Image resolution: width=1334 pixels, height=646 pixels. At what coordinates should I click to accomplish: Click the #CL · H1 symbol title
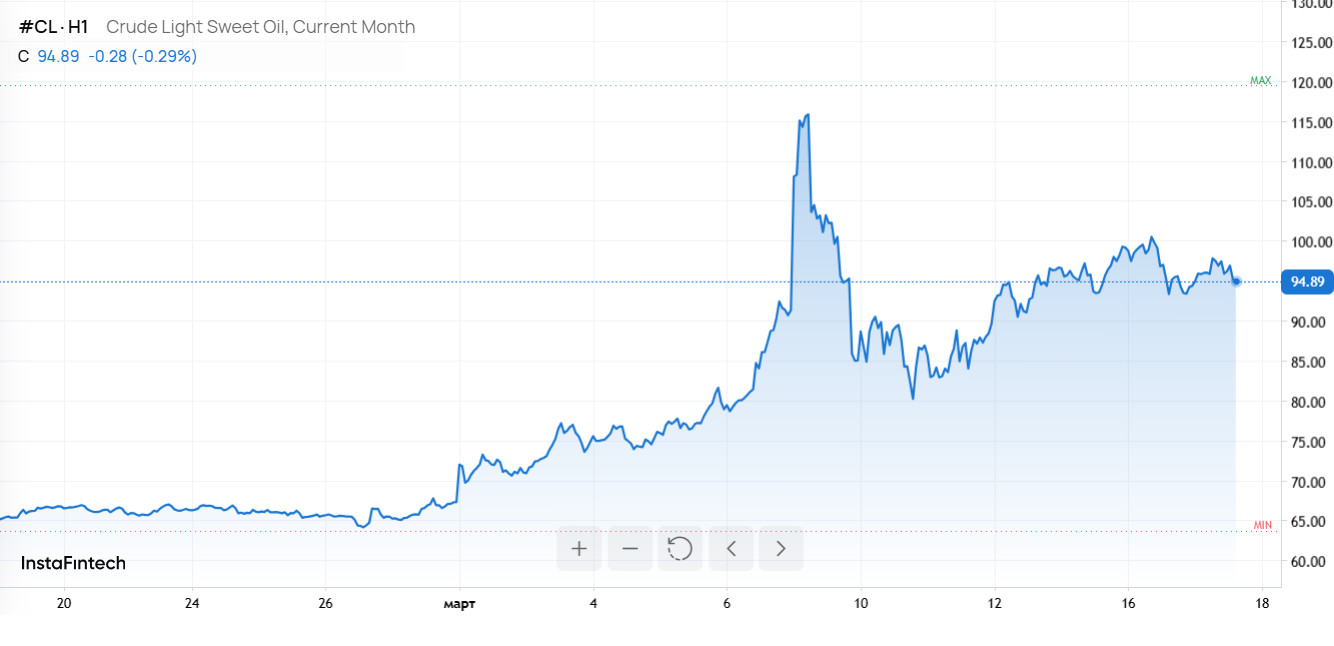pos(54,27)
